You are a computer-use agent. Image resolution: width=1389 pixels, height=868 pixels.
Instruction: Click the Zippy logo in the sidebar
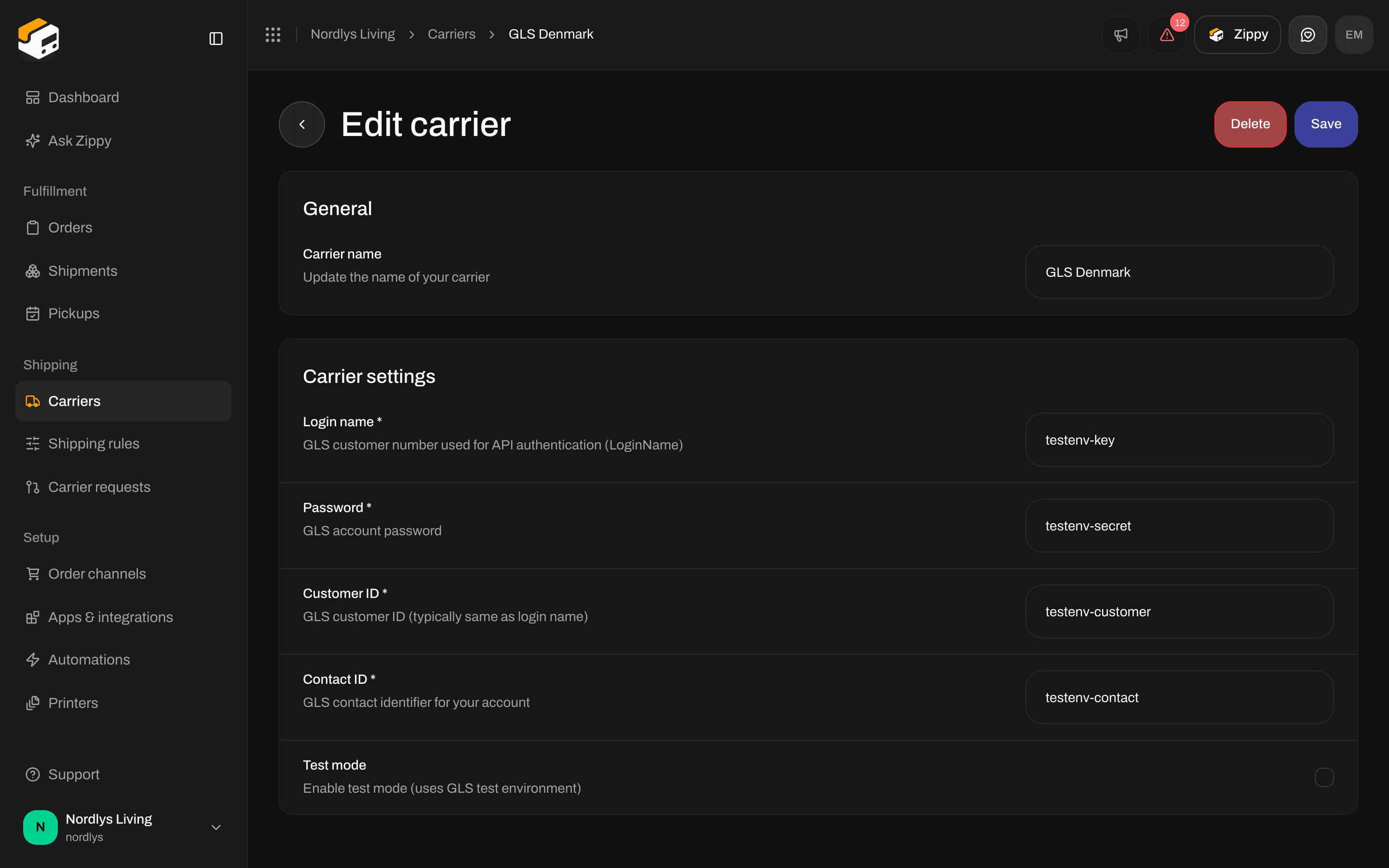(x=39, y=39)
